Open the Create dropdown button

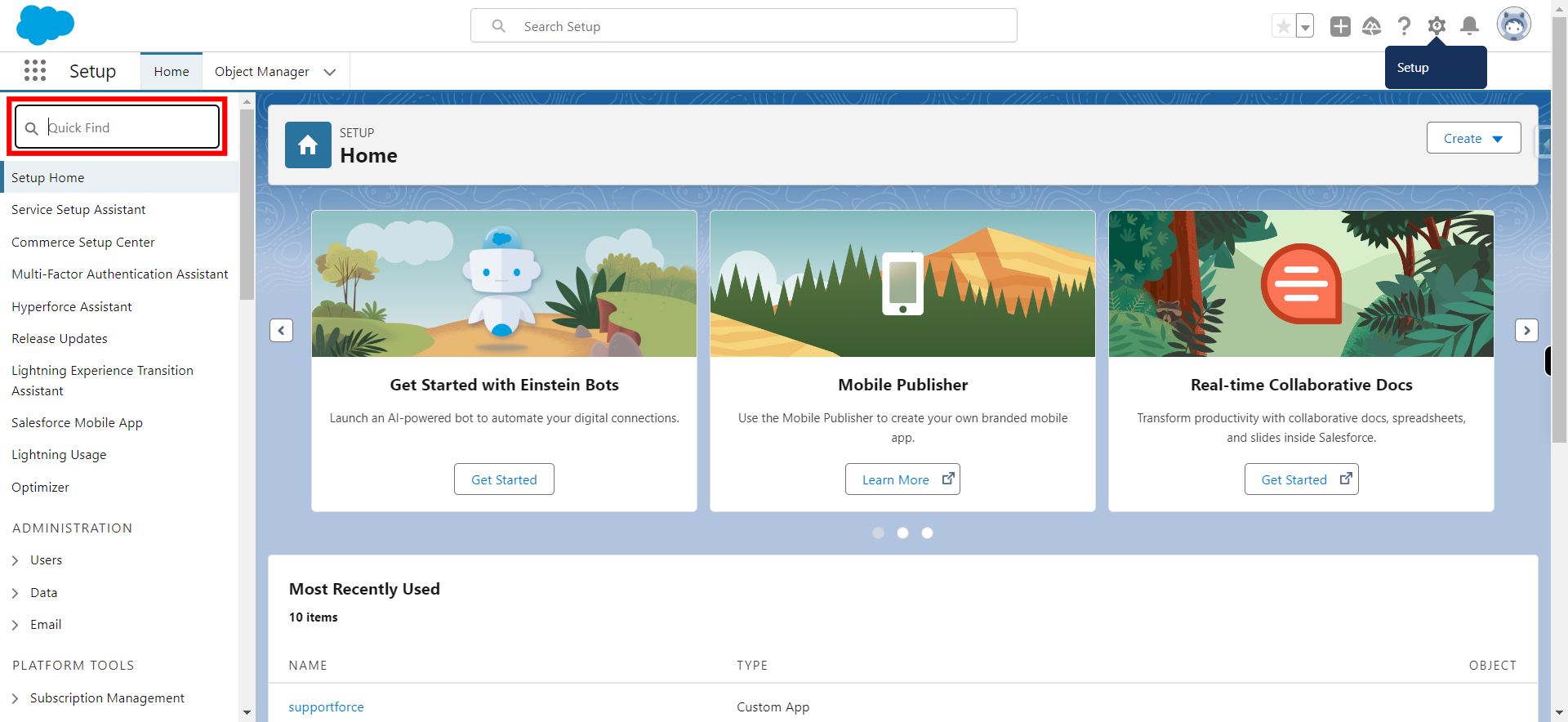(1473, 138)
